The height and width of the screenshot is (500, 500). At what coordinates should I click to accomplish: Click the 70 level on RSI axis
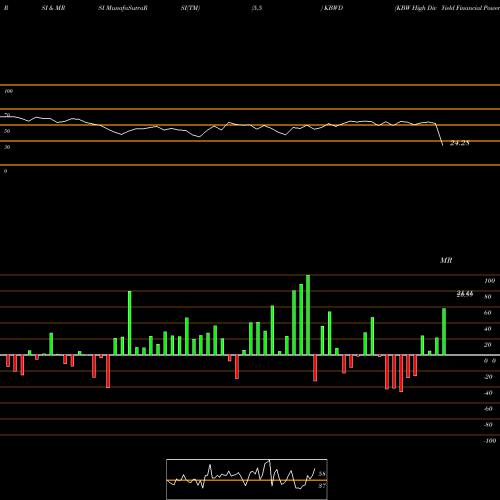pos(7,115)
